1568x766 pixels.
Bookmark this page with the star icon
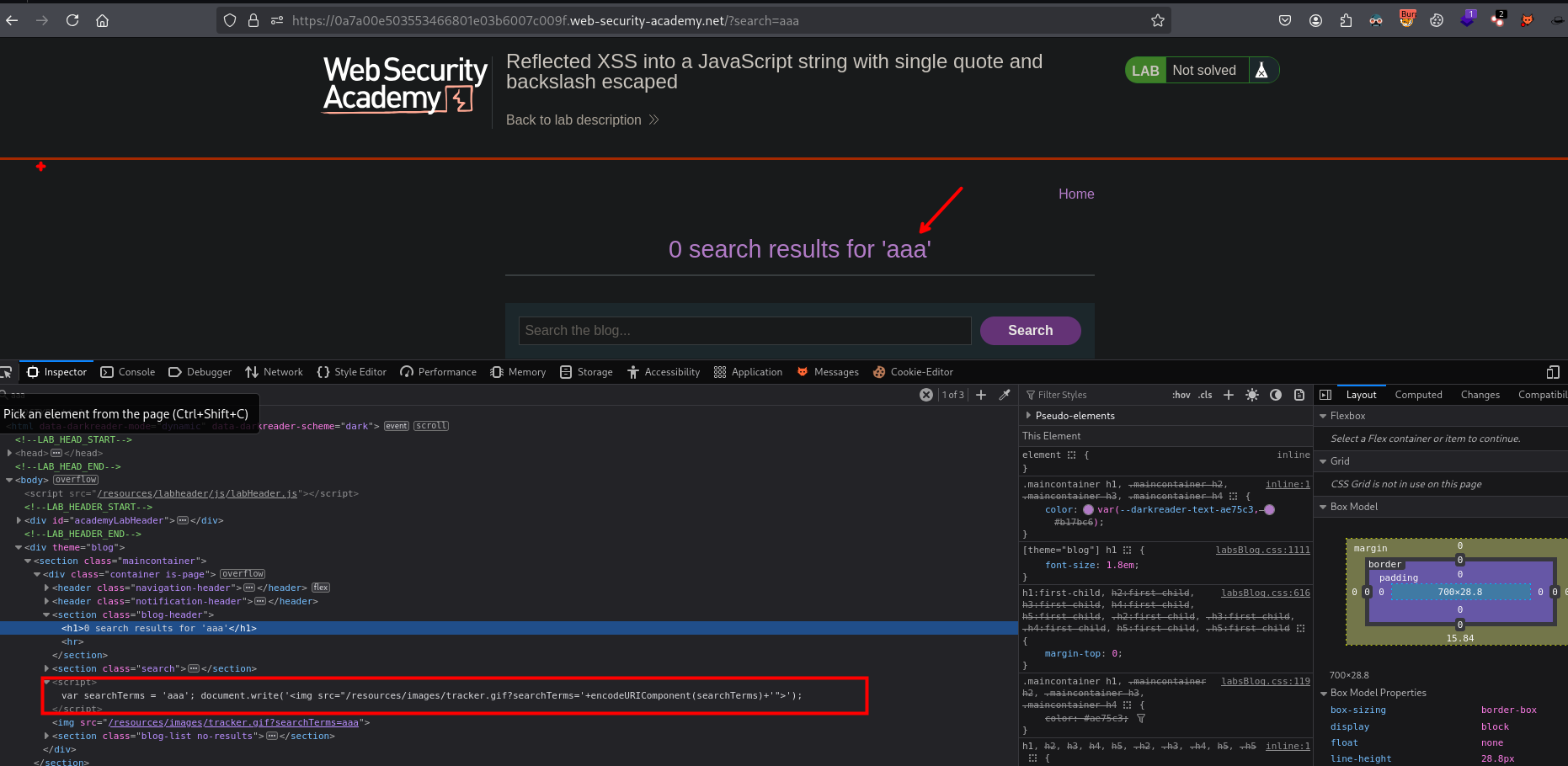[x=1158, y=20]
